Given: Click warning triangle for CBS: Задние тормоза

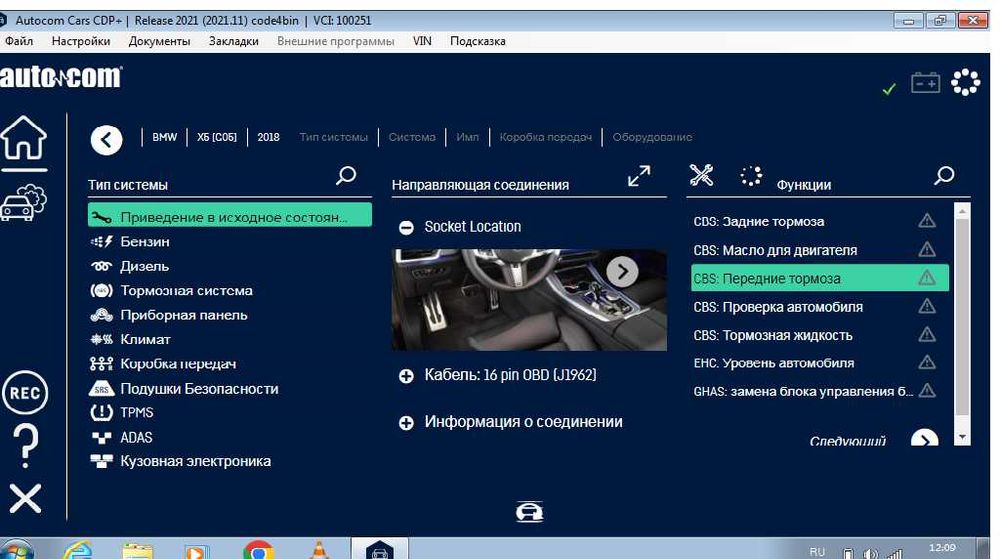Looking at the screenshot, I should point(927,221).
